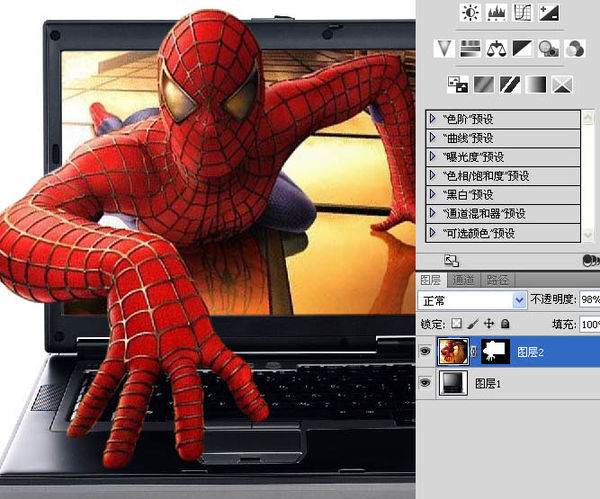Click the 不透明度 opacity value field
Image resolution: width=600 pixels, height=499 pixels.
[x=590, y=300]
